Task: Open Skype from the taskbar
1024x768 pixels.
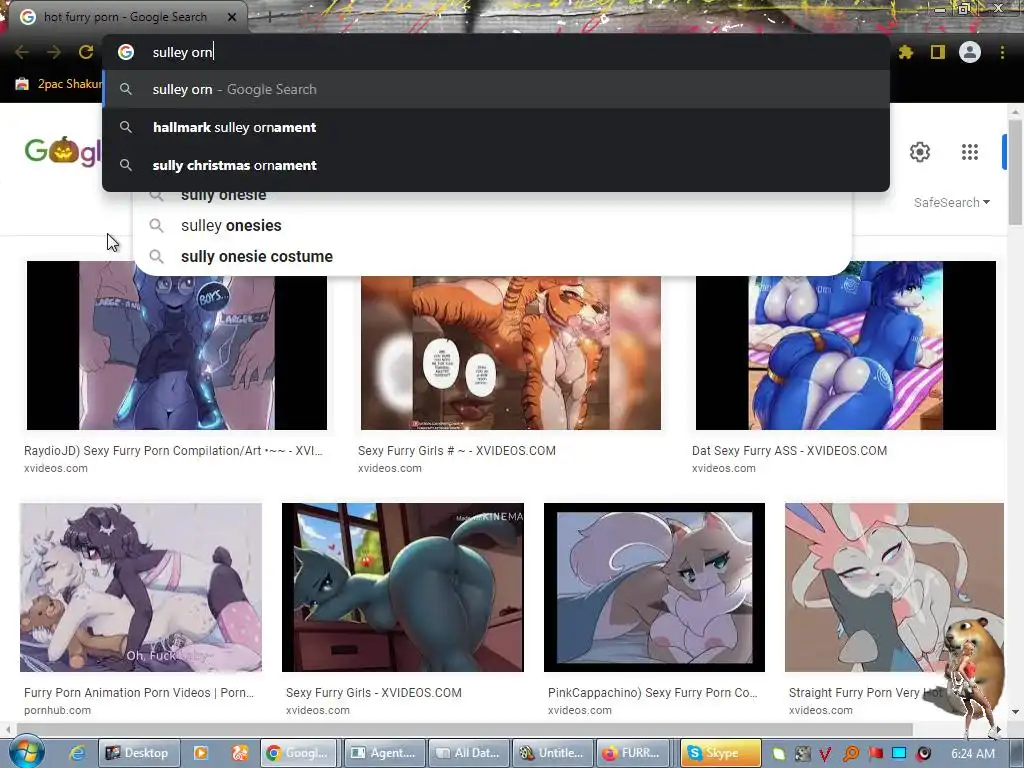Action: 720,753
